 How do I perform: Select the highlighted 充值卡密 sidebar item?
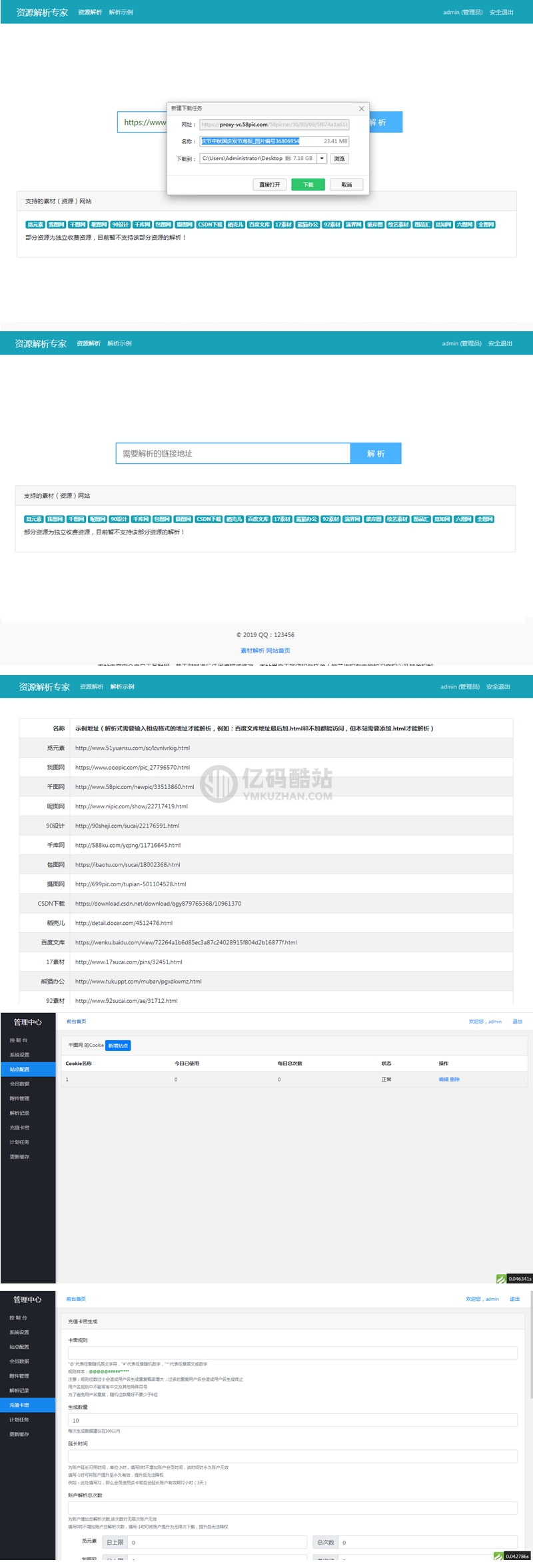(x=28, y=1405)
